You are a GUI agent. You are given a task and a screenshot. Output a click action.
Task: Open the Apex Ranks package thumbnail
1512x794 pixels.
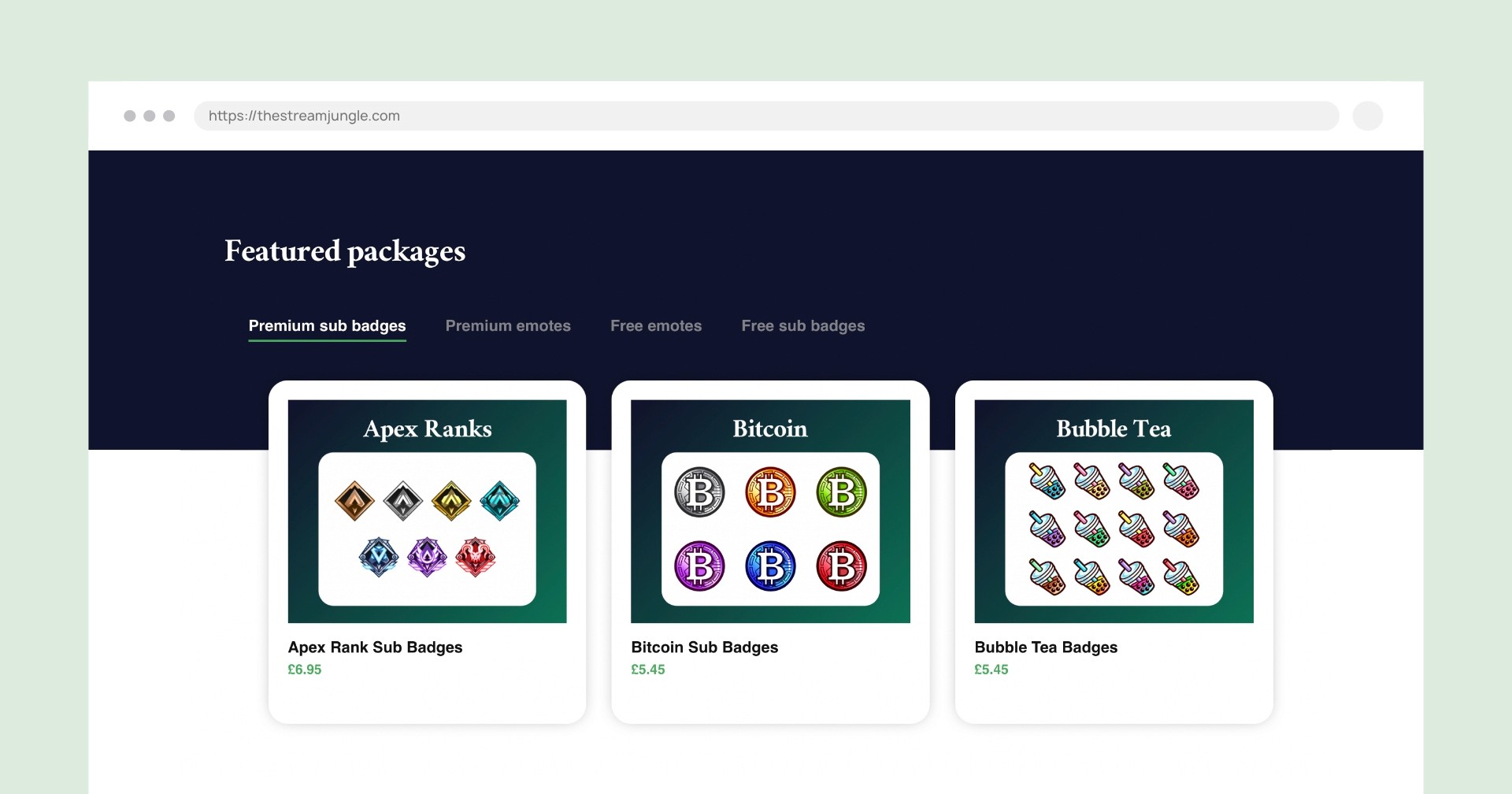tap(428, 511)
